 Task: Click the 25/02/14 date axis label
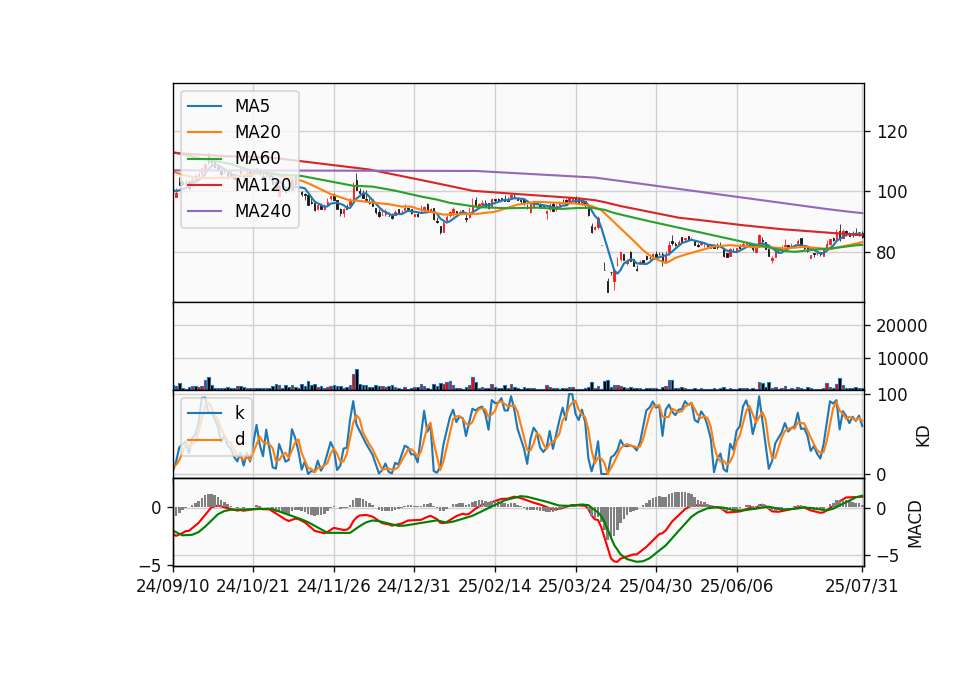(x=495, y=586)
